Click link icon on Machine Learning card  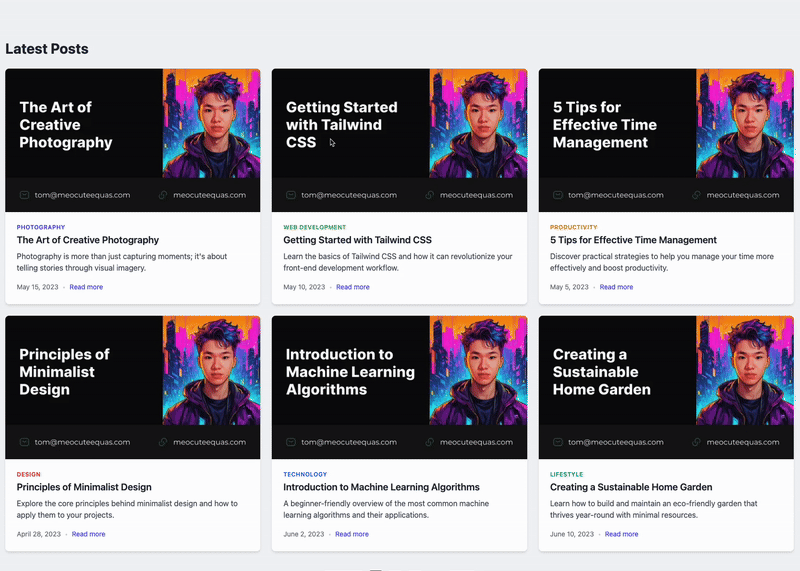(430, 442)
